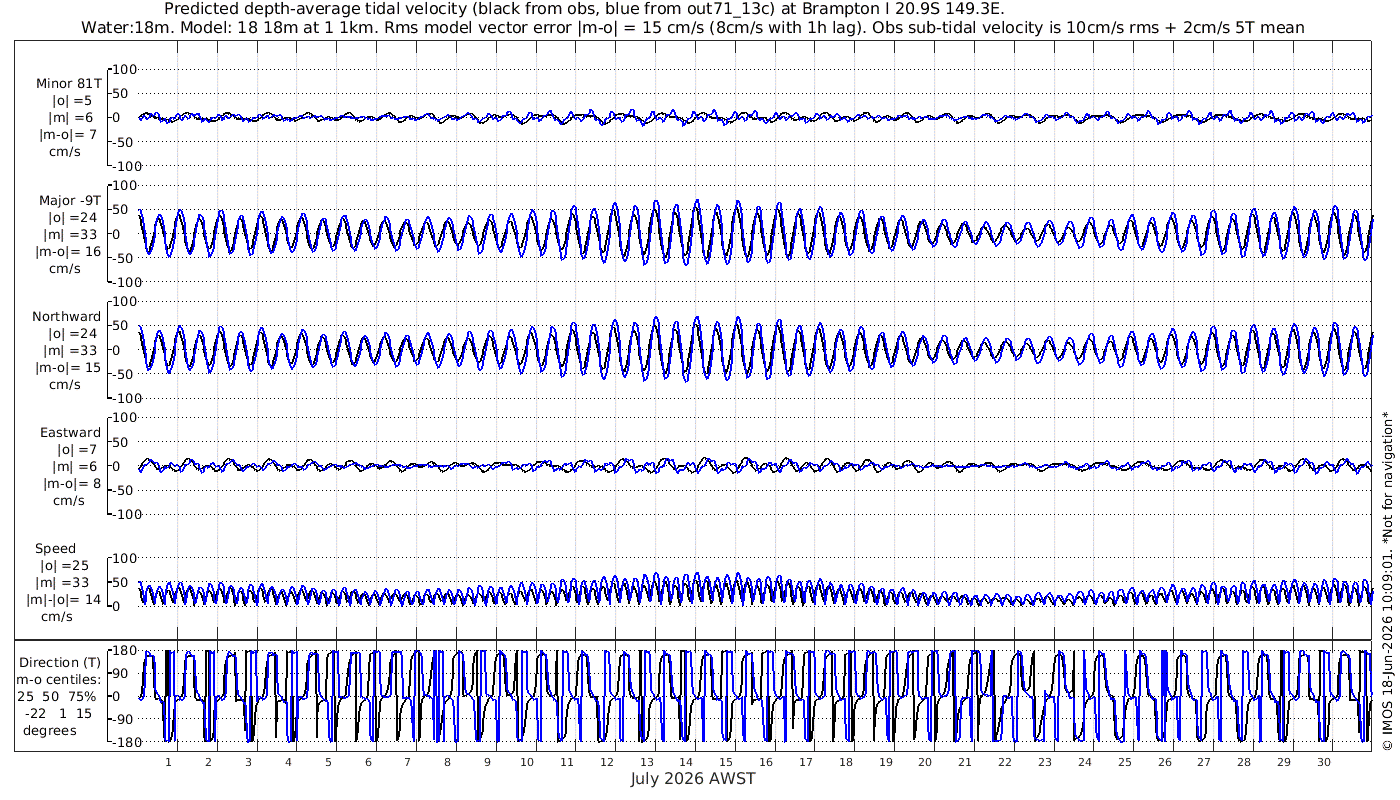
Task: Click day '17' on the x-axis
Action: (x=806, y=761)
